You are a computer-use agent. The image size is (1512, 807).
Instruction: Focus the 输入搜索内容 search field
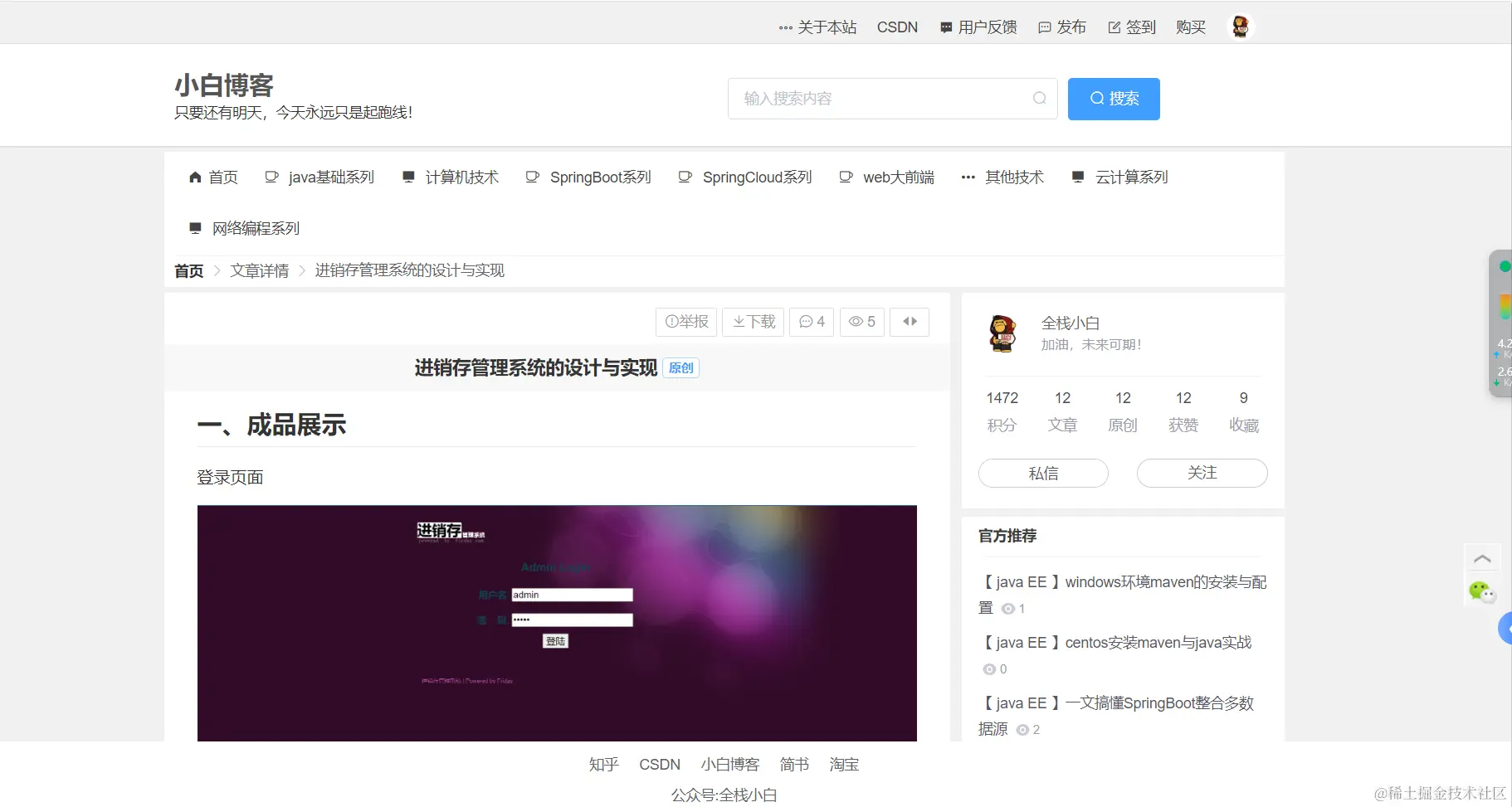[x=893, y=99]
